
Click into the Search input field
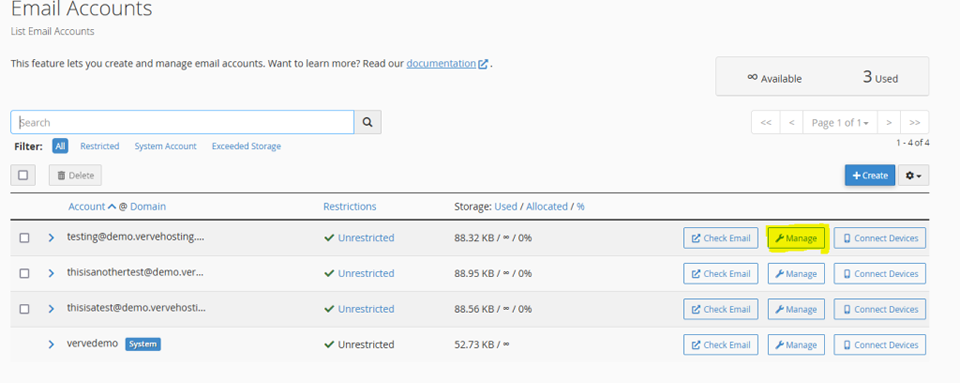pyautogui.click(x=182, y=122)
